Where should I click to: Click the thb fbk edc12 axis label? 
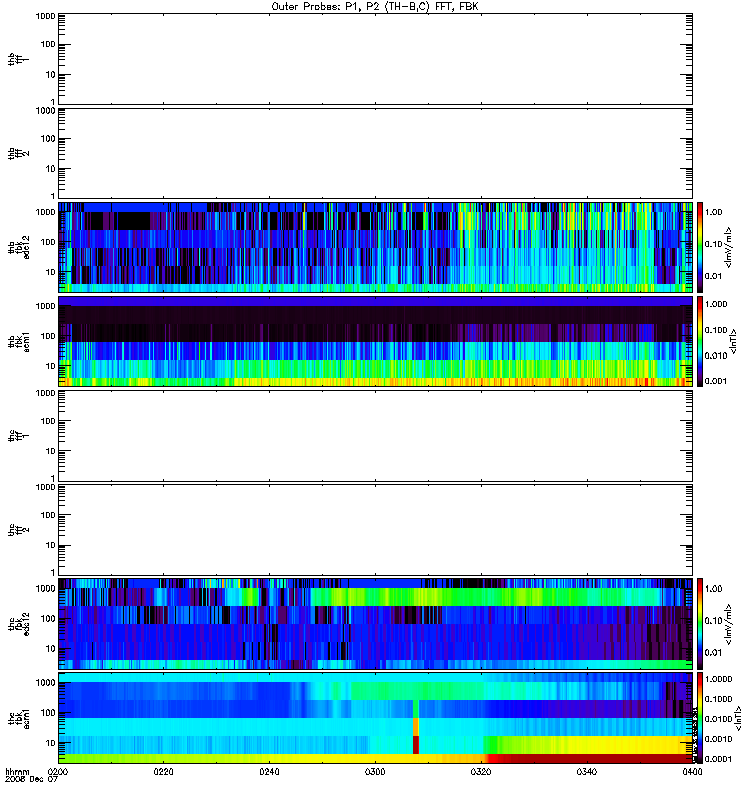tap(19, 247)
